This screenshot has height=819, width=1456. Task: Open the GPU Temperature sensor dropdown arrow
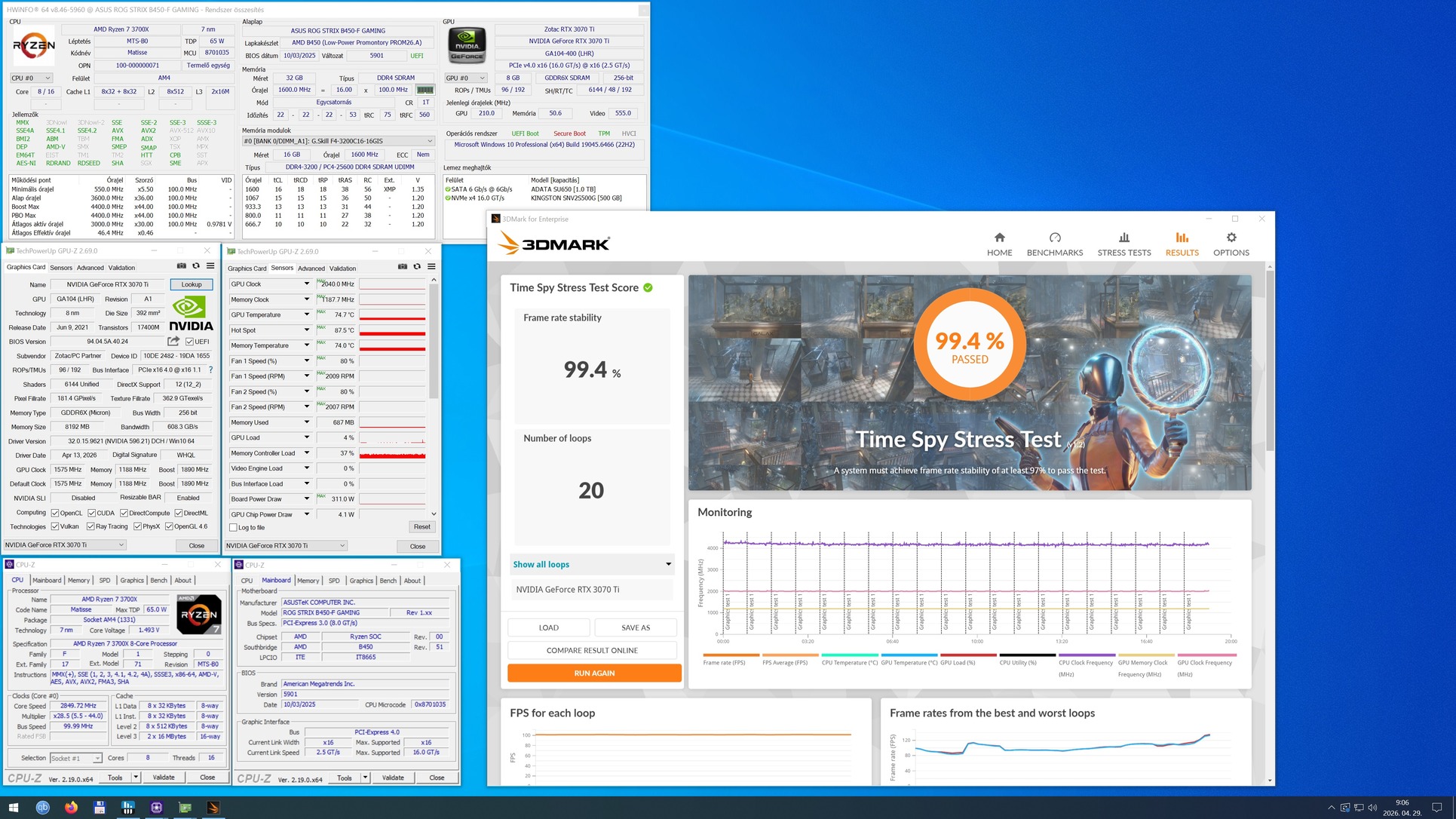pyautogui.click(x=306, y=314)
